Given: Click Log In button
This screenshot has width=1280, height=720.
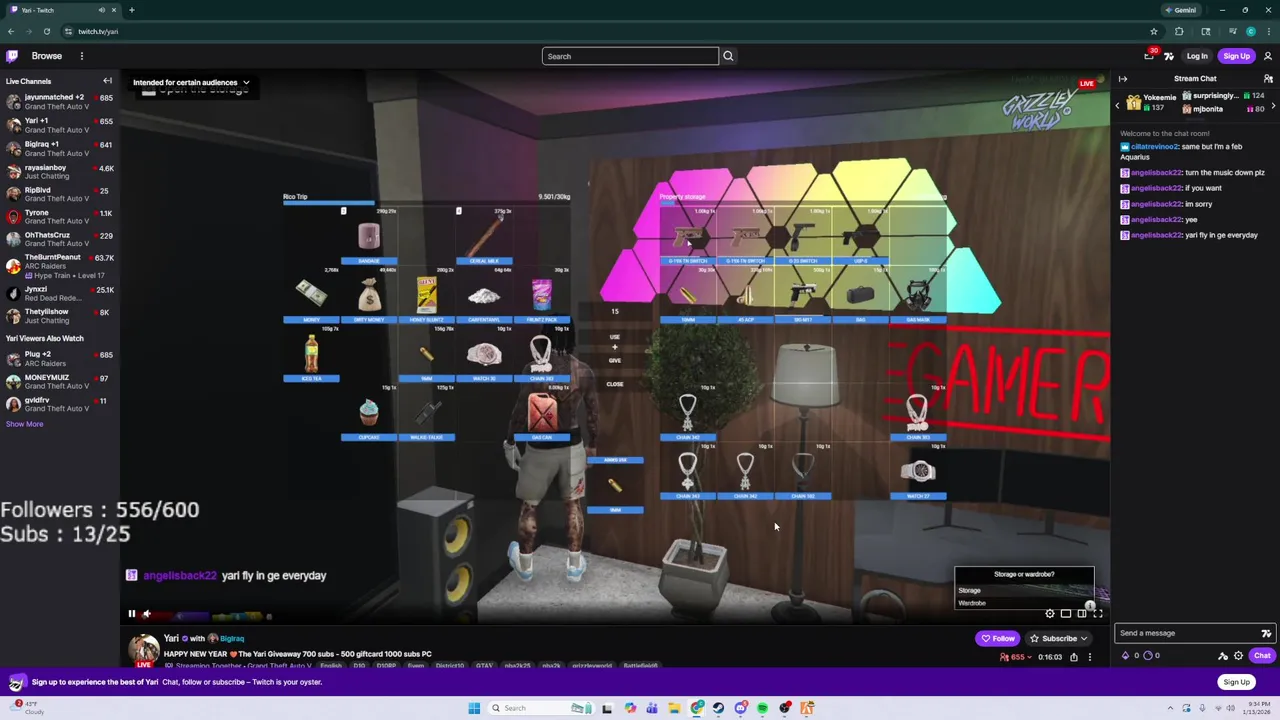Looking at the screenshot, I should coord(1197,56).
